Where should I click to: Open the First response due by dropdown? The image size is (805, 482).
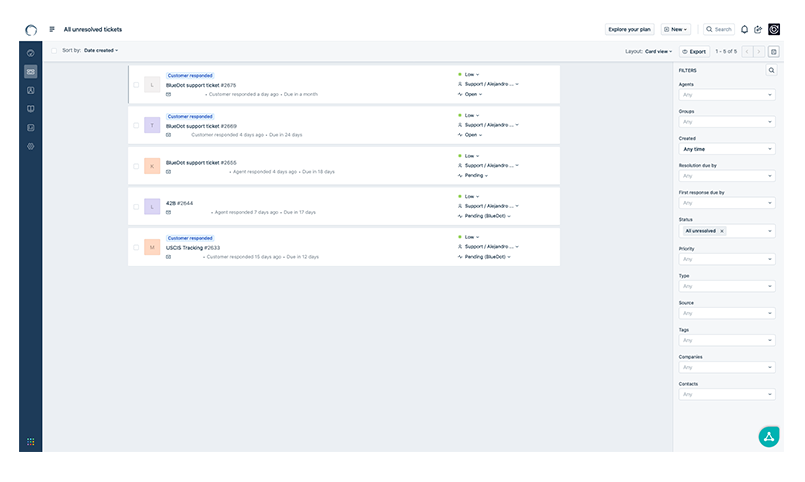[726, 203]
